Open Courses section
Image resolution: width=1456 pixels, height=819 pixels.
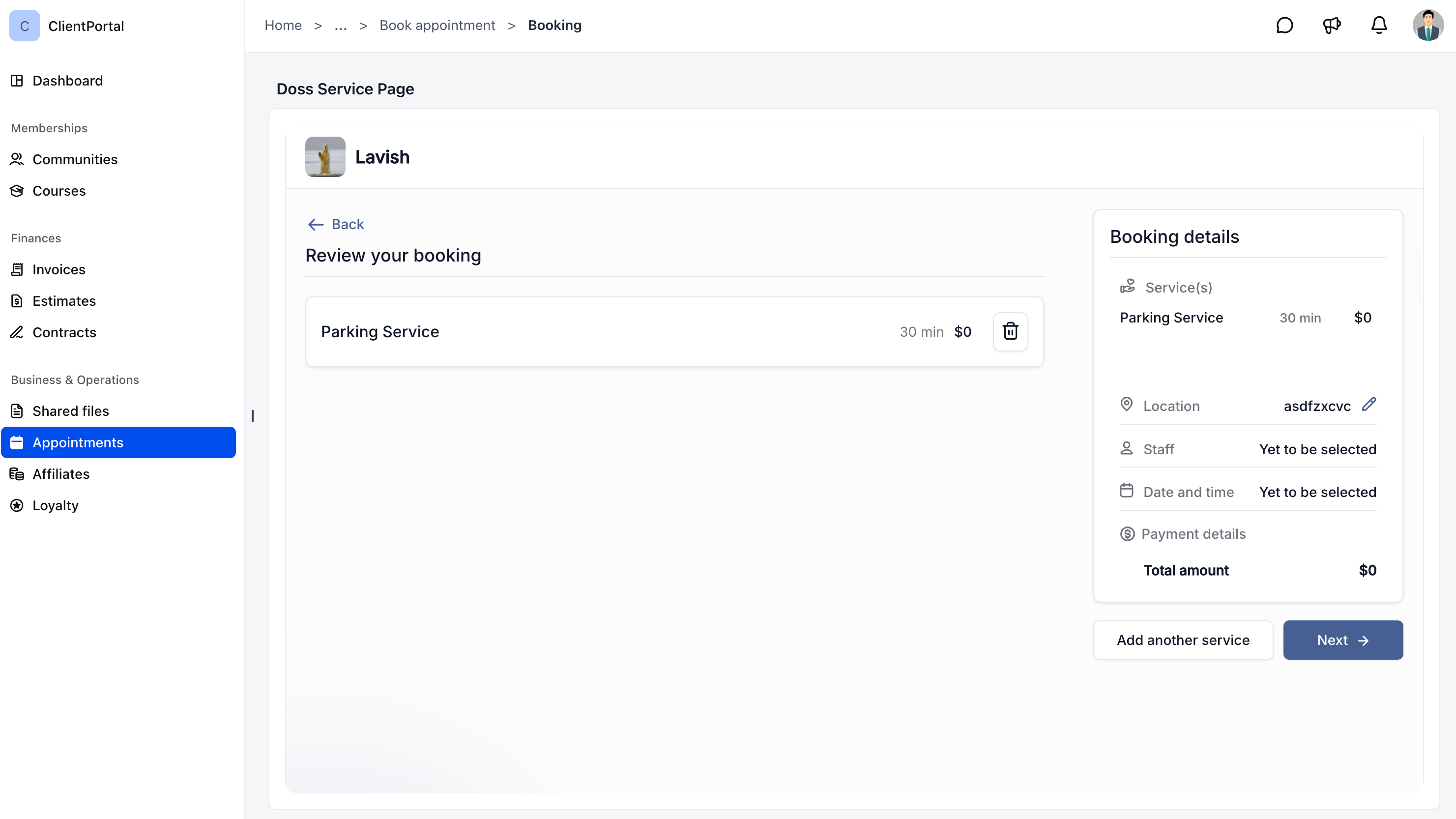pyautogui.click(x=118, y=191)
